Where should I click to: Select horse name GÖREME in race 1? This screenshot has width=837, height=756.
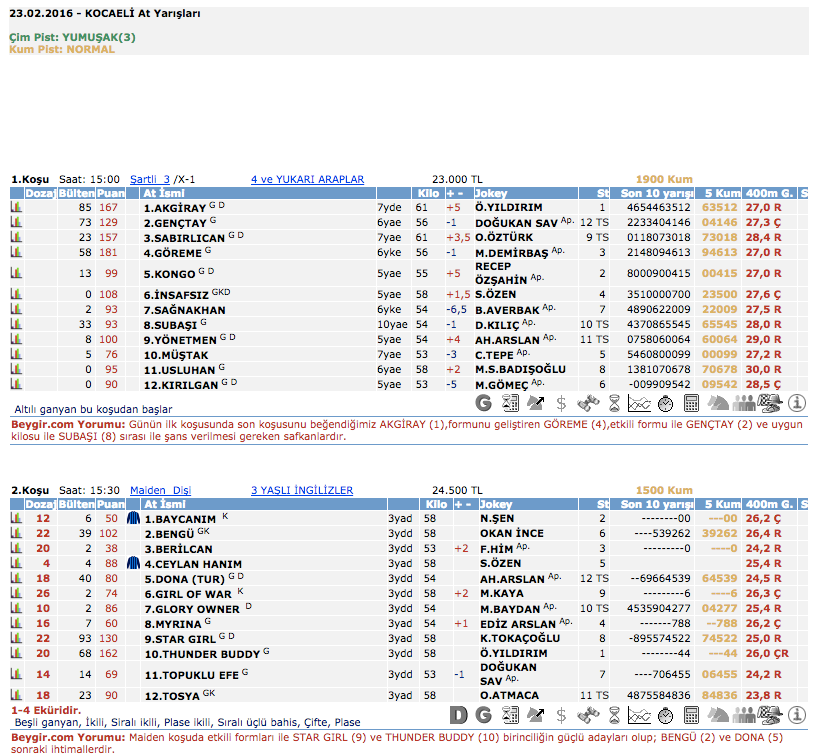pyautogui.click(x=173, y=253)
